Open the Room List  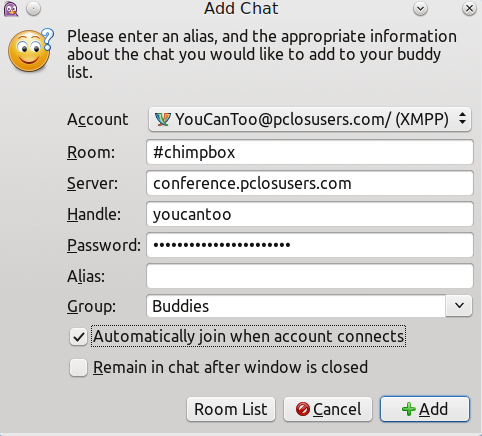click(231, 409)
